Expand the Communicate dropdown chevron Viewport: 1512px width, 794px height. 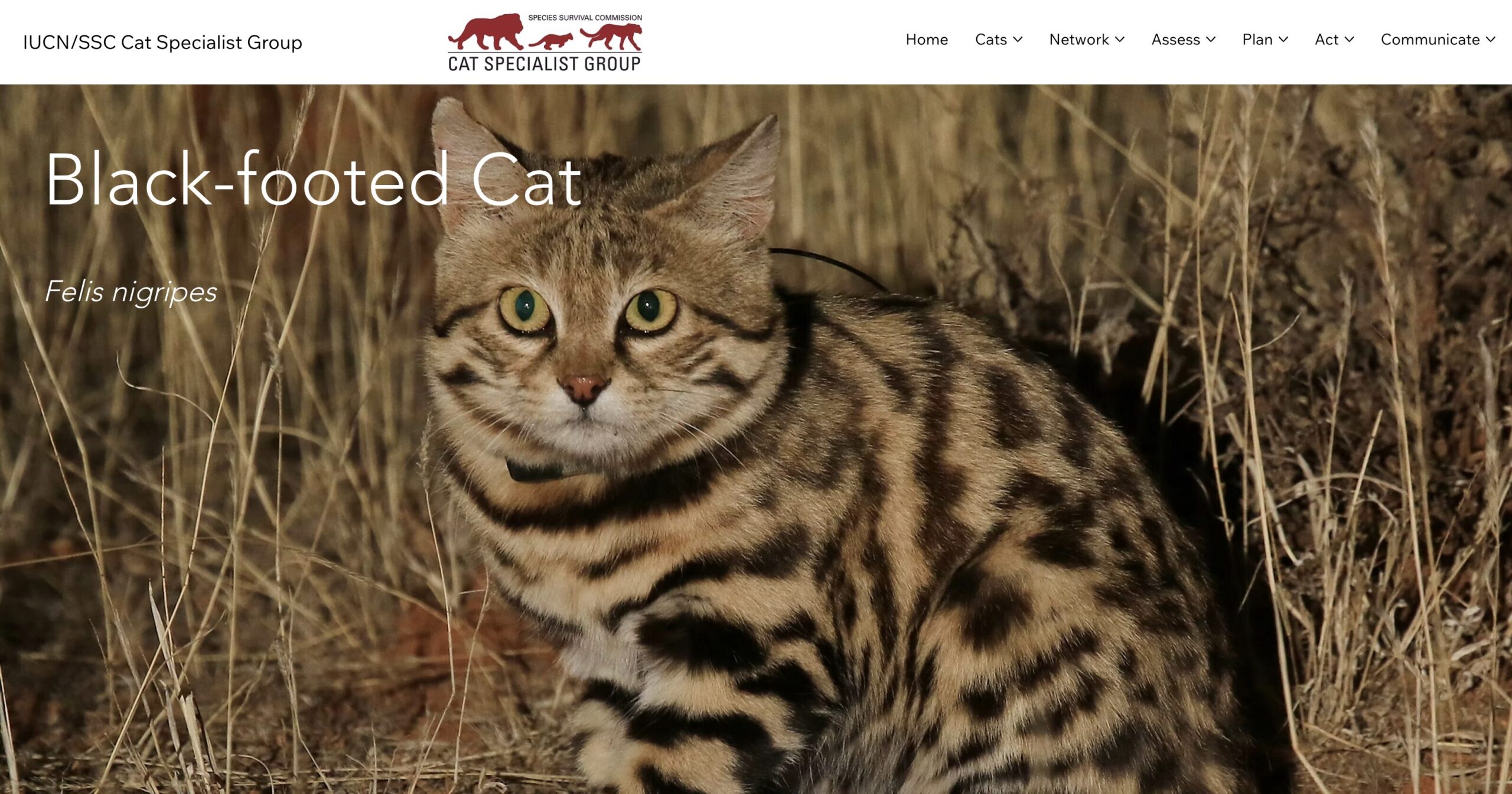pyautogui.click(x=1491, y=40)
